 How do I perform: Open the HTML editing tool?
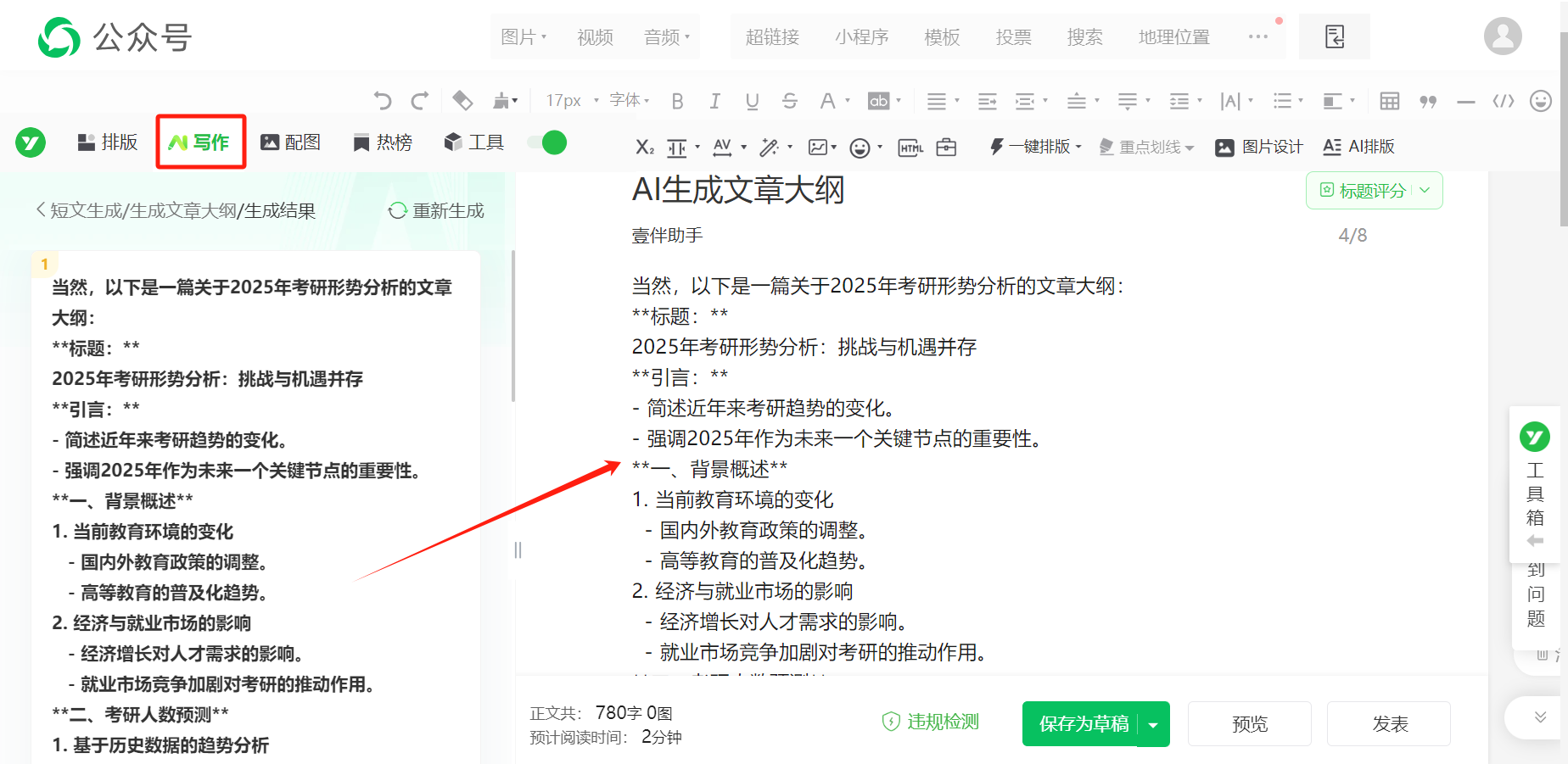pos(910,147)
